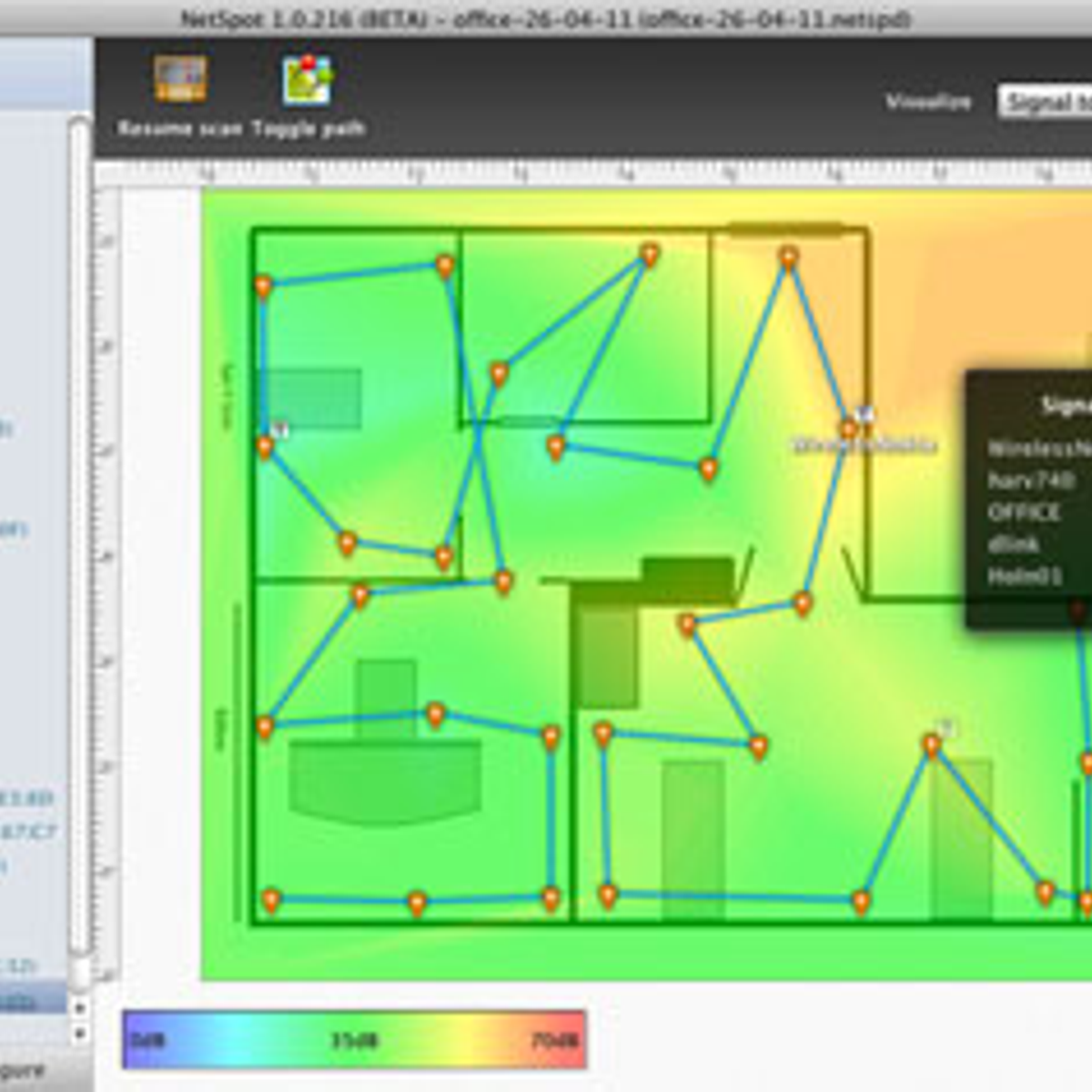Click the signal level color gradient legend
1092x1092 pixels.
354,1039
